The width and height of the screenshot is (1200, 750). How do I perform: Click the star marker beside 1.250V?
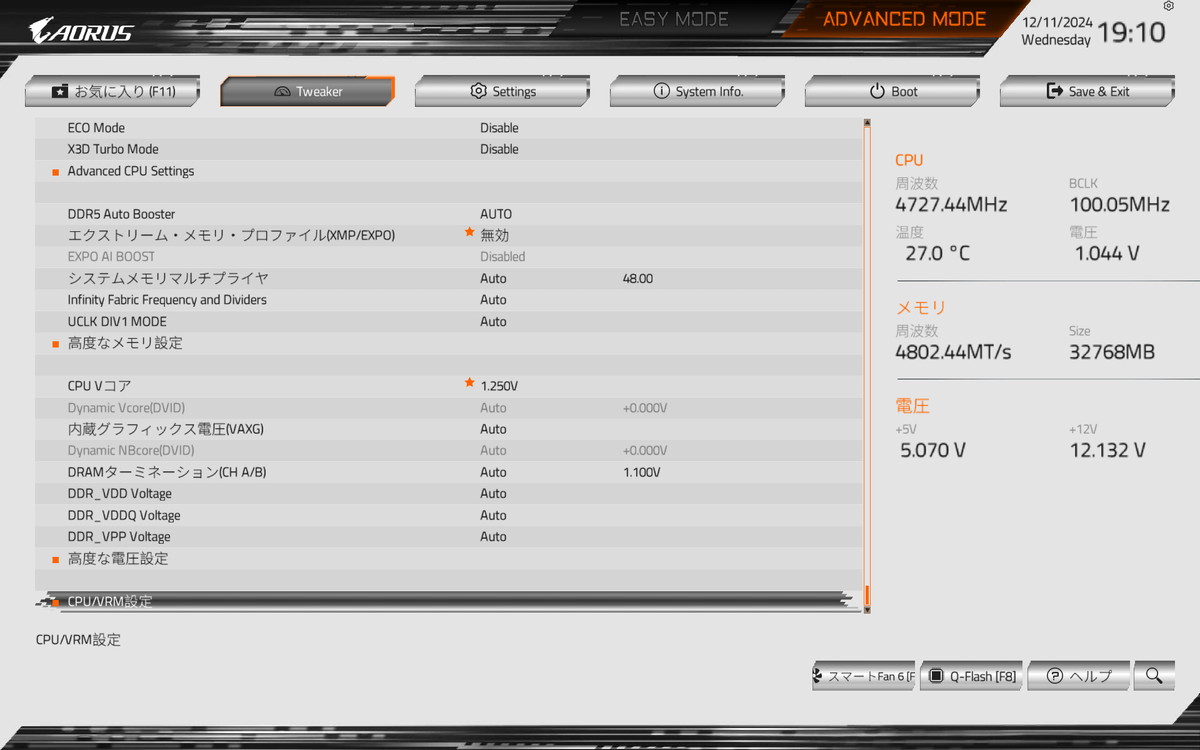point(469,382)
